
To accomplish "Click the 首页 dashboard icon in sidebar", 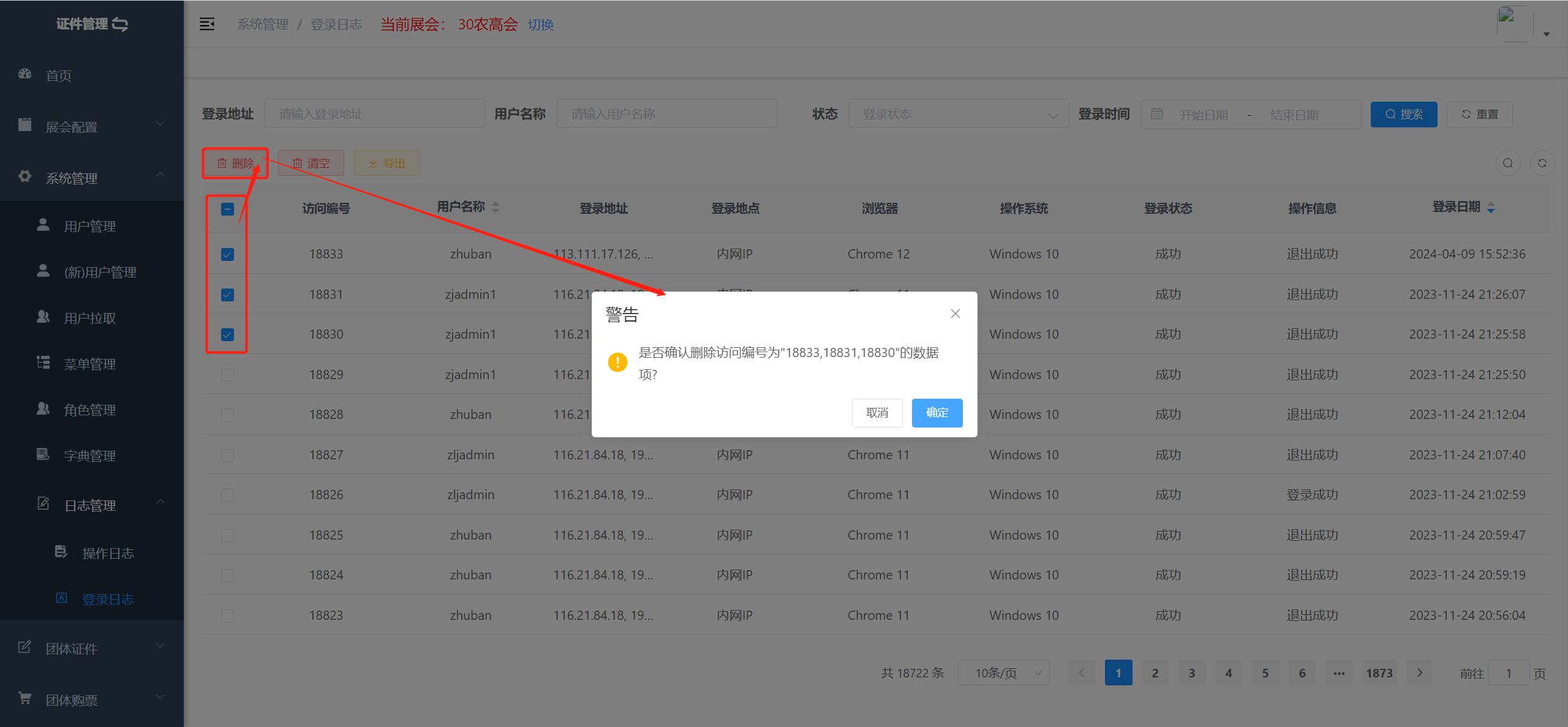I will point(25,74).
